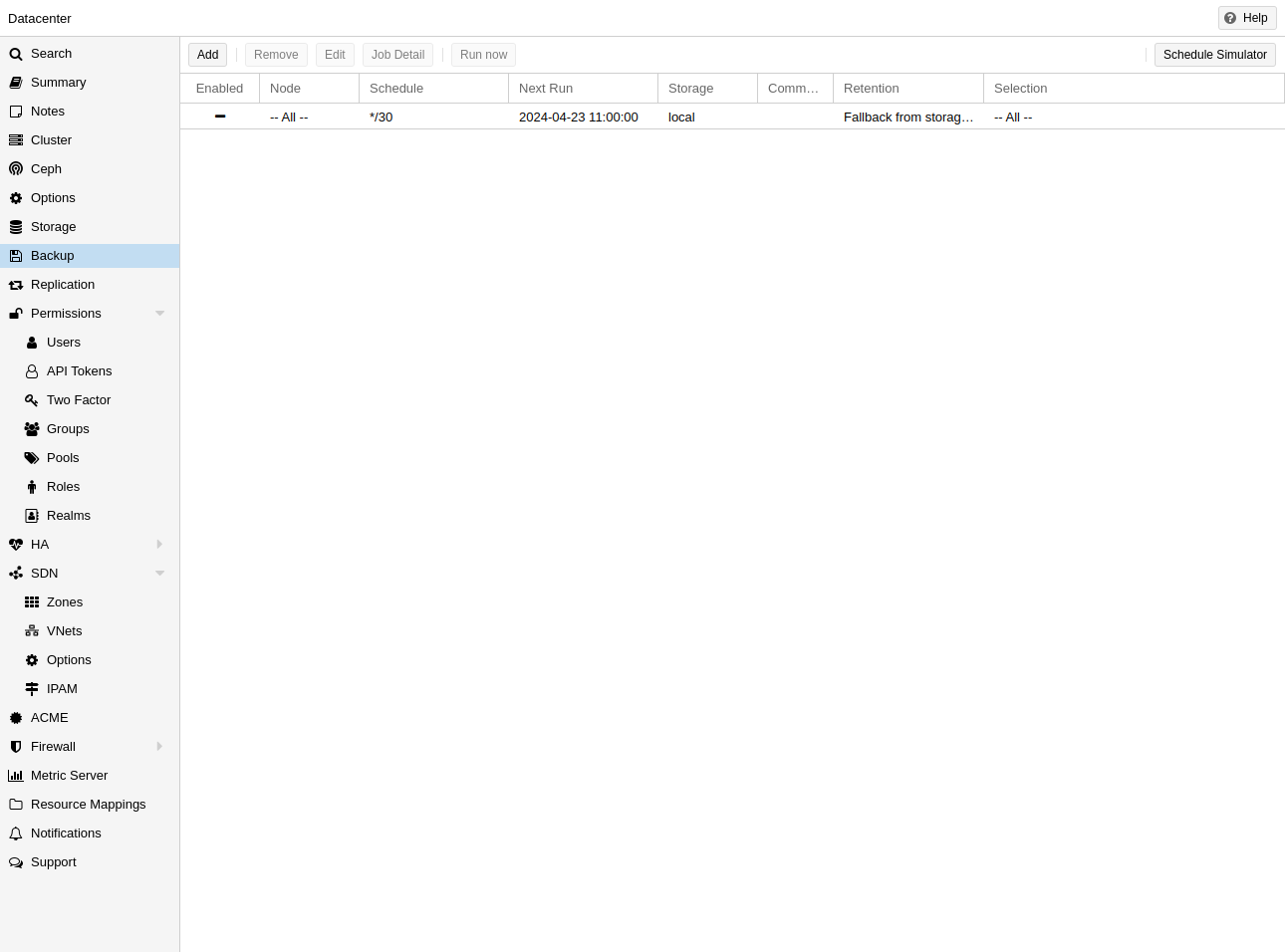Click the Two Factor key icon
Viewport: 1285px width, 952px height.
tap(32, 400)
